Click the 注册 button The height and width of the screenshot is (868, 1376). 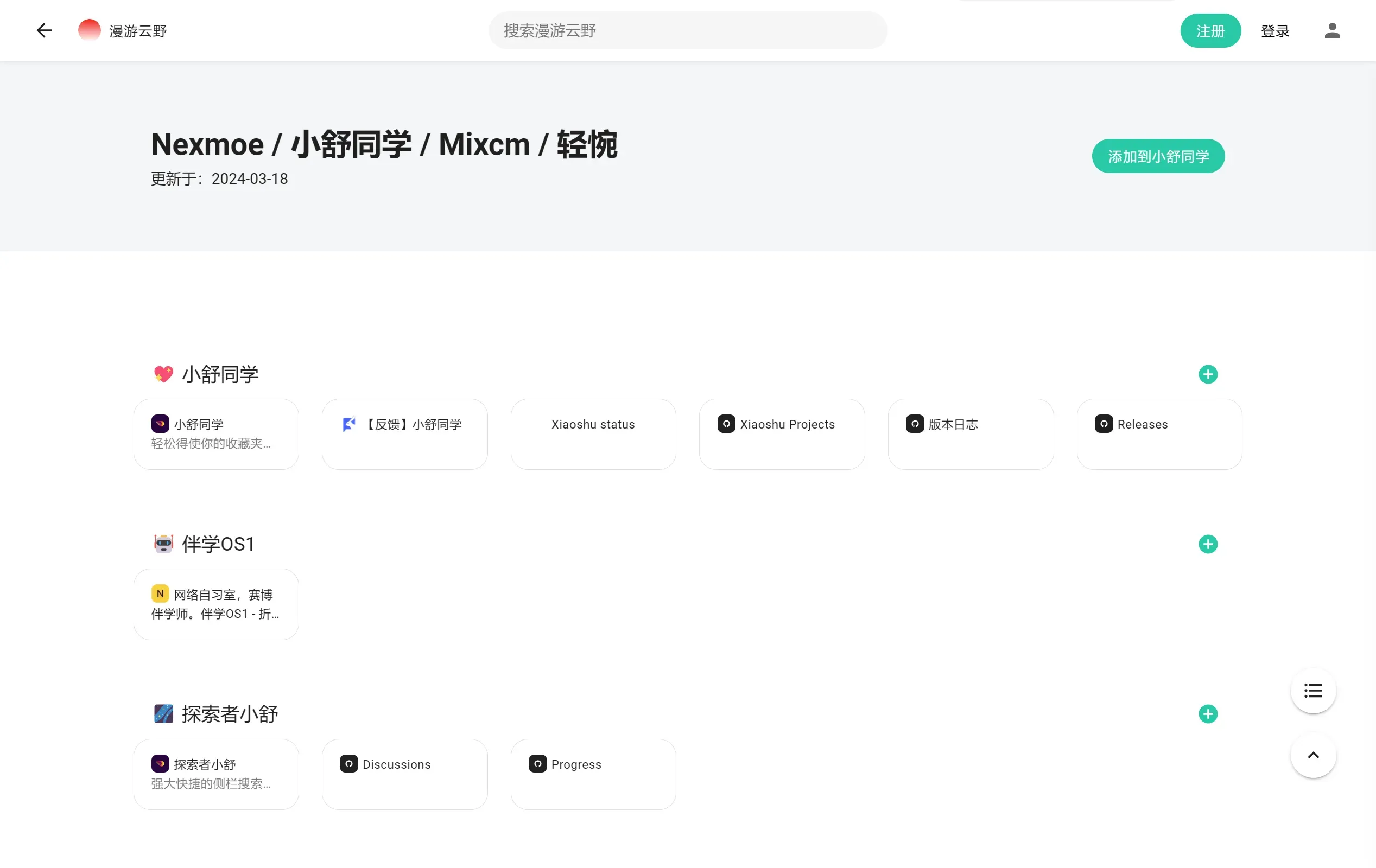[x=1210, y=31]
